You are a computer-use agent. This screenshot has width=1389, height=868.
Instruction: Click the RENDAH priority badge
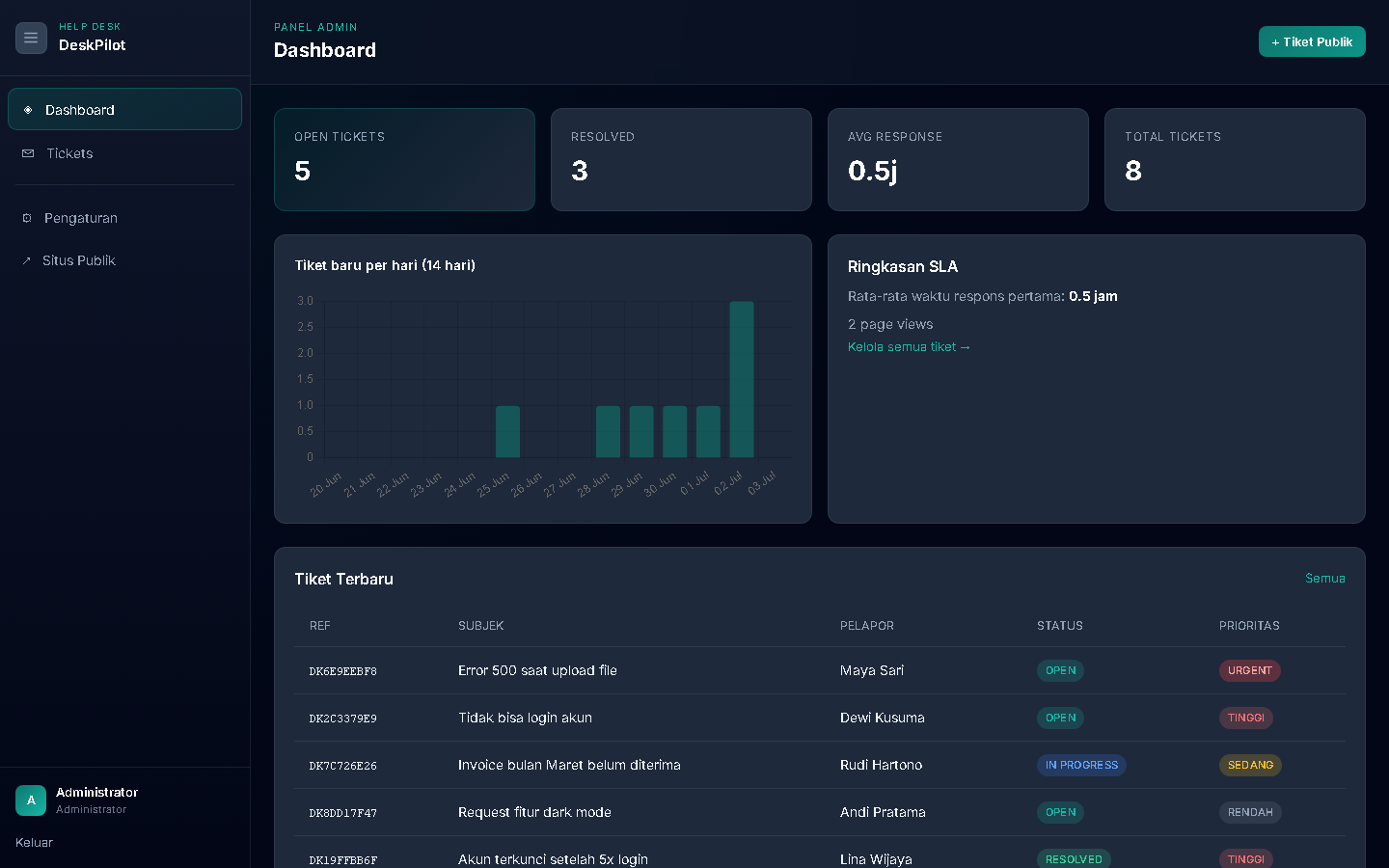(x=1250, y=812)
